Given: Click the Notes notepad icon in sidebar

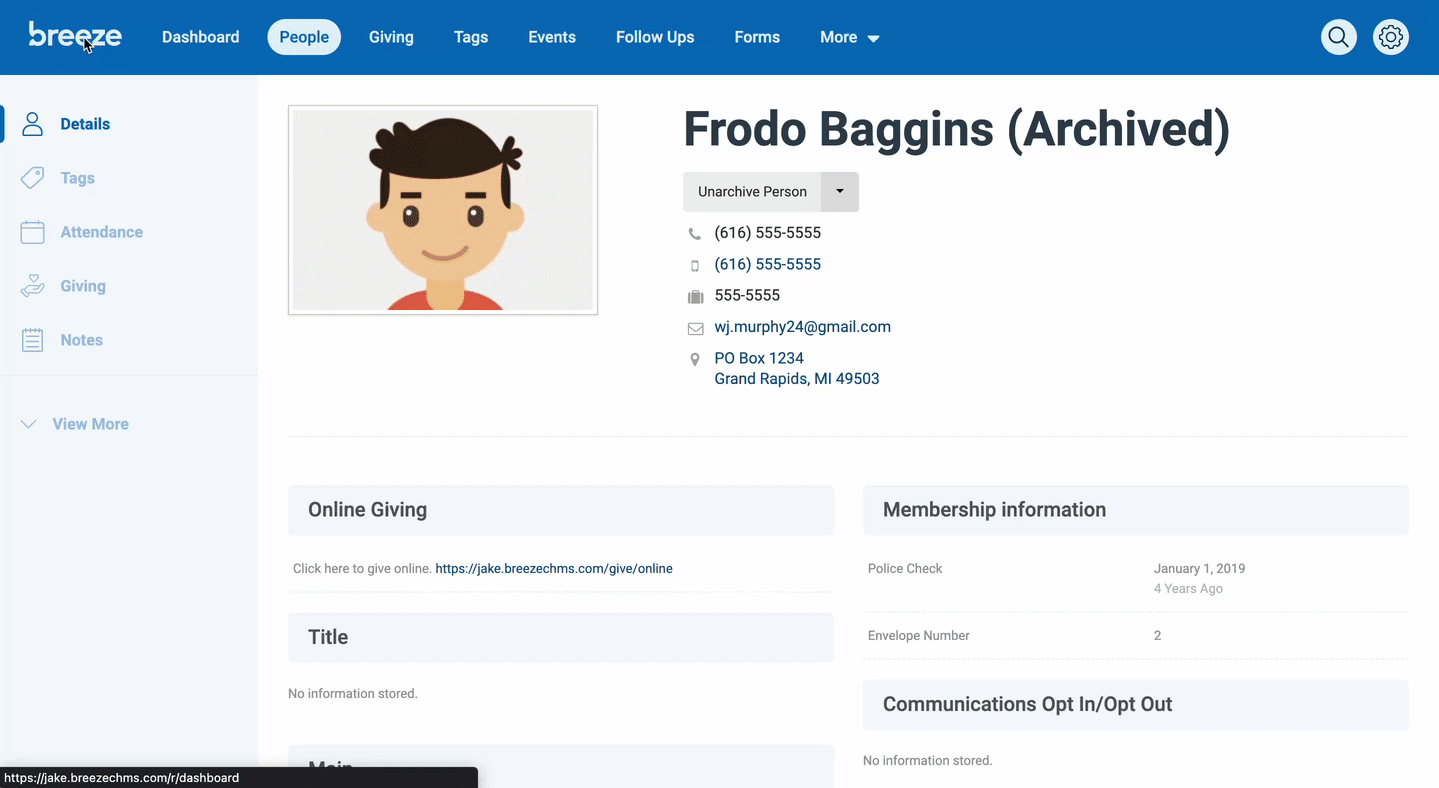Looking at the screenshot, I should point(33,340).
